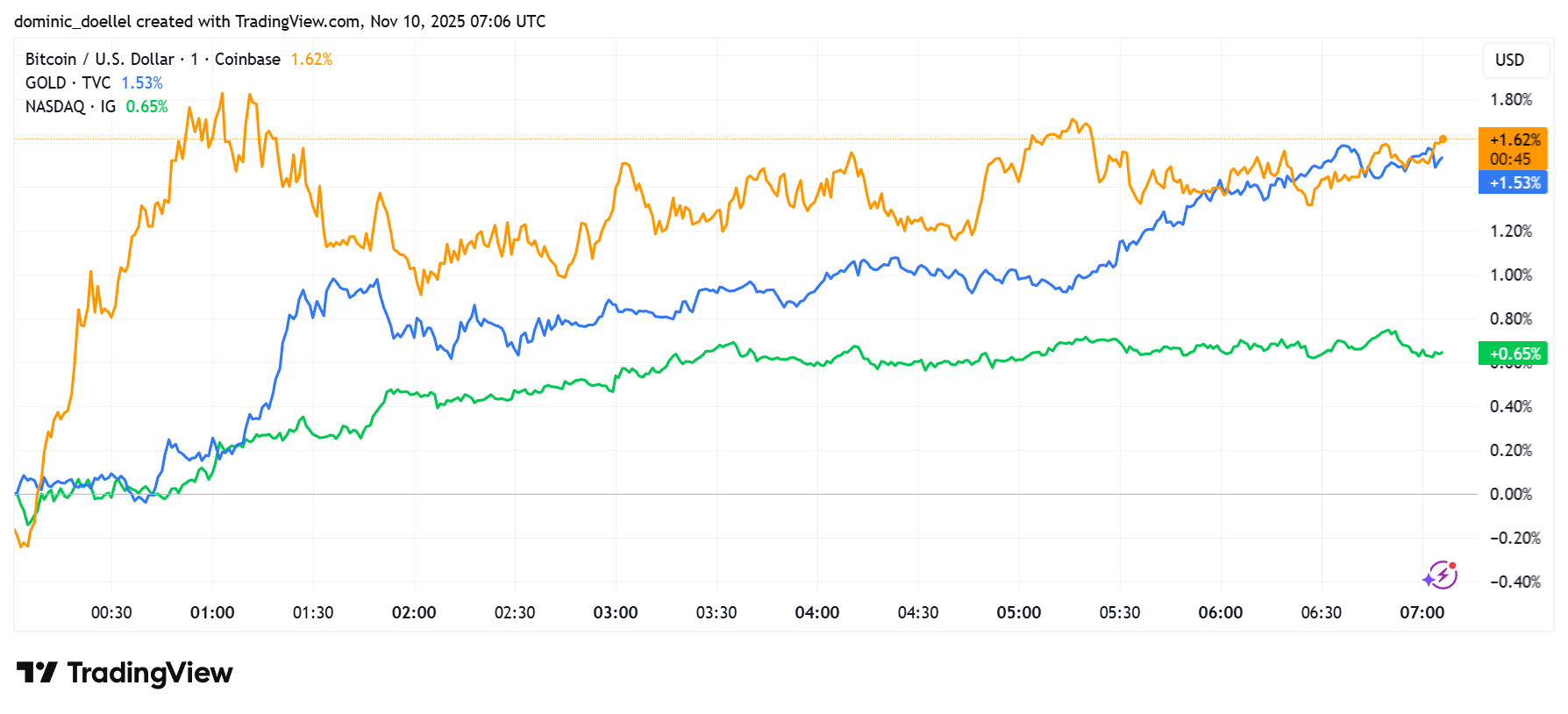Select the Bitcoin / U.S. Dollar legend title

pyautogui.click(x=153, y=59)
